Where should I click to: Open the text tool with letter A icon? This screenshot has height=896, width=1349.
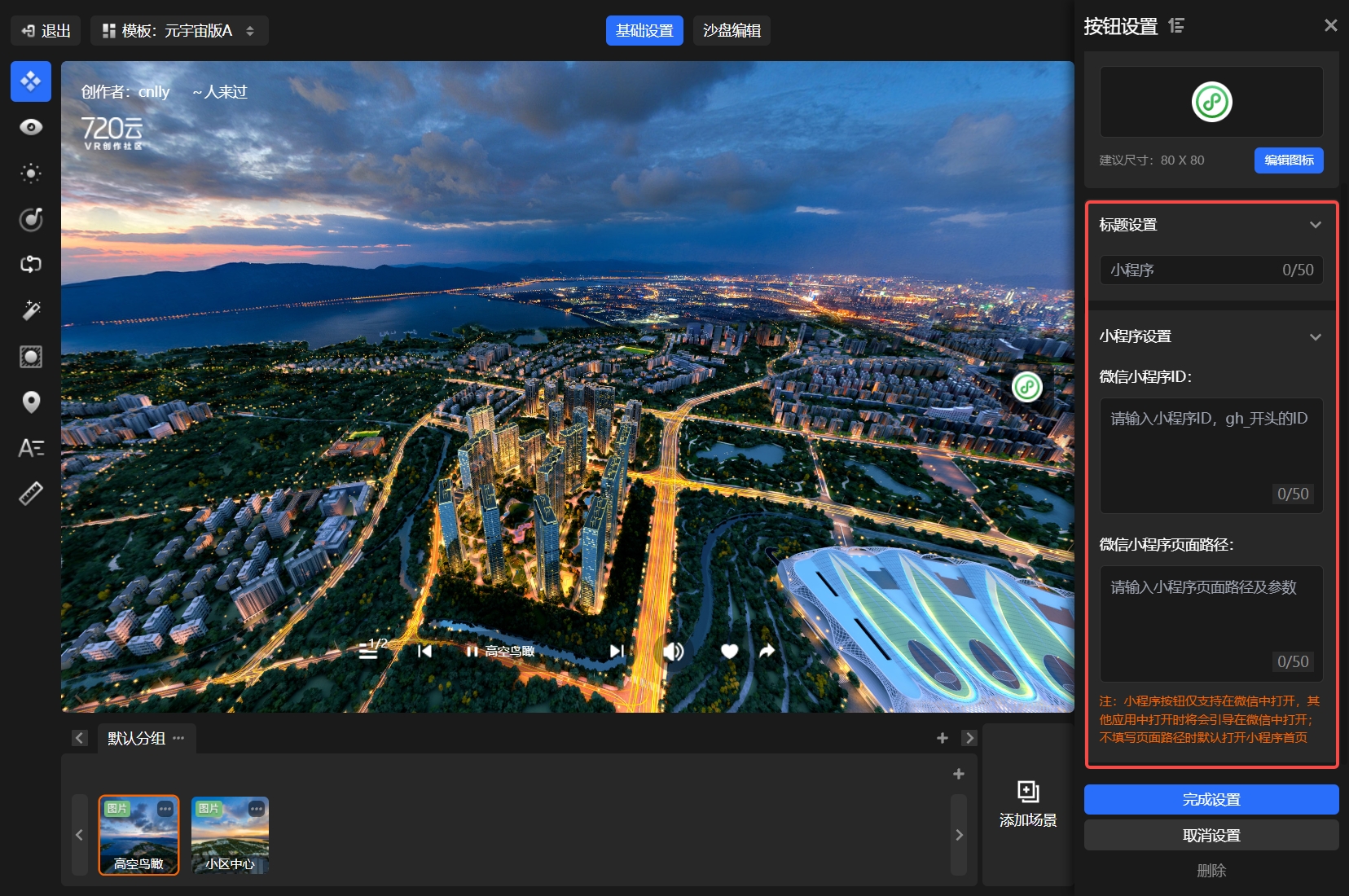point(31,448)
